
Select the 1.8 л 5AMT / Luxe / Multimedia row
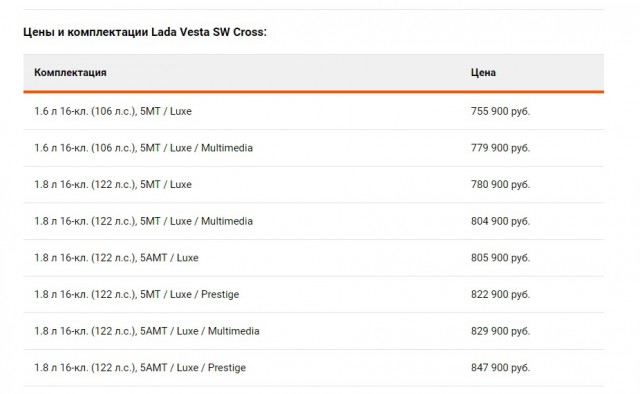point(313,331)
